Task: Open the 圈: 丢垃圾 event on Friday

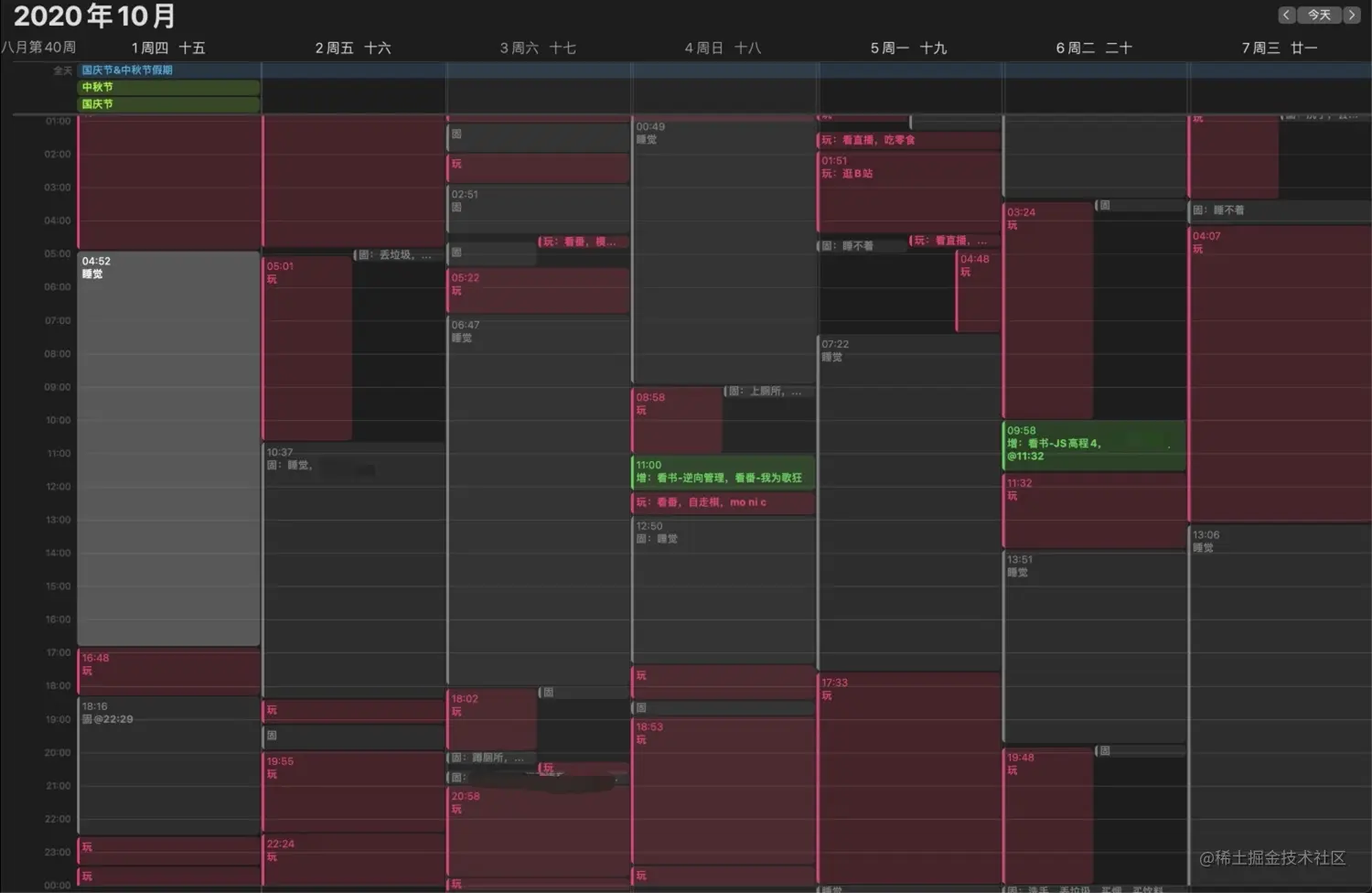Action: tap(399, 255)
